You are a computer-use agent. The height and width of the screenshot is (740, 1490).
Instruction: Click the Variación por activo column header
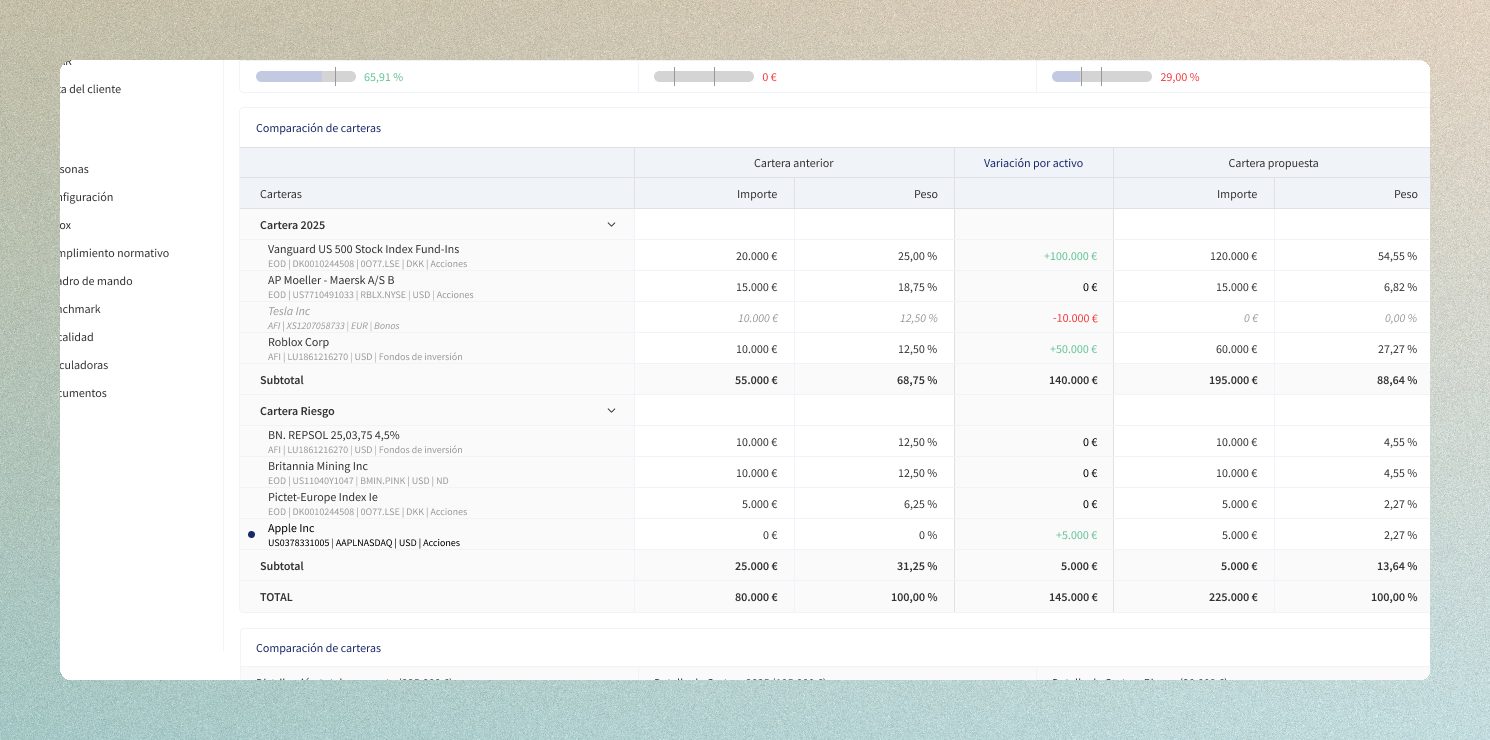[x=1033, y=163]
